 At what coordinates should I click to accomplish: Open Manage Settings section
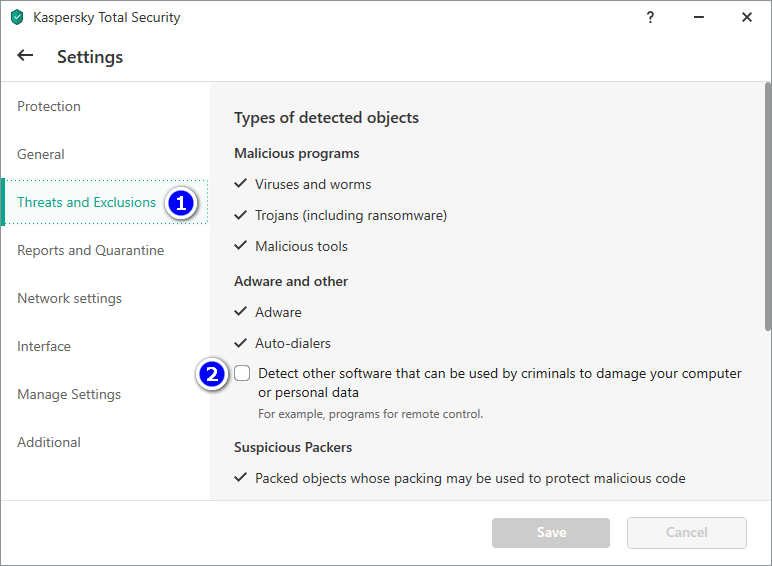coord(69,394)
